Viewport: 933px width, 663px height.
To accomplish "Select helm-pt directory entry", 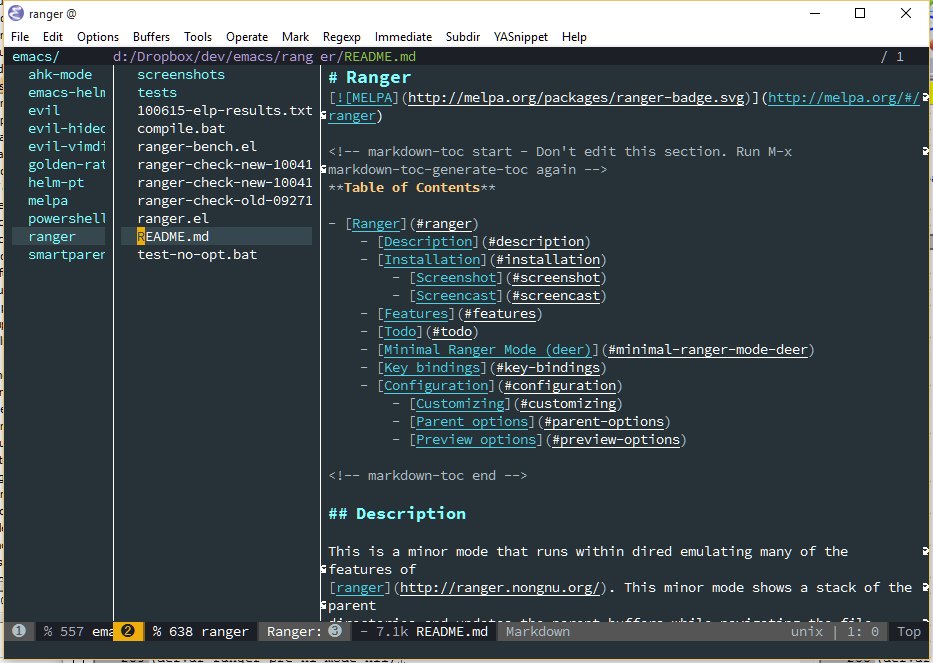I will click(56, 182).
